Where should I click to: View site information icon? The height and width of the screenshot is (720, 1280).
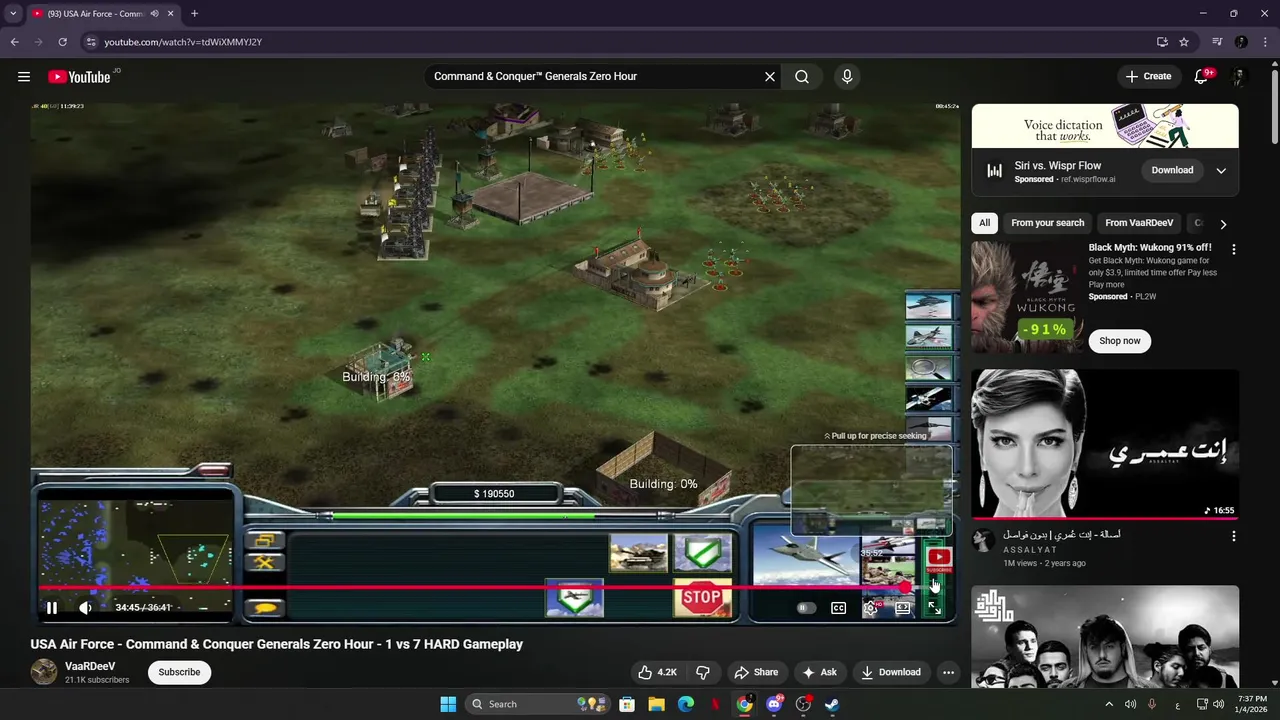click(91, 42)
